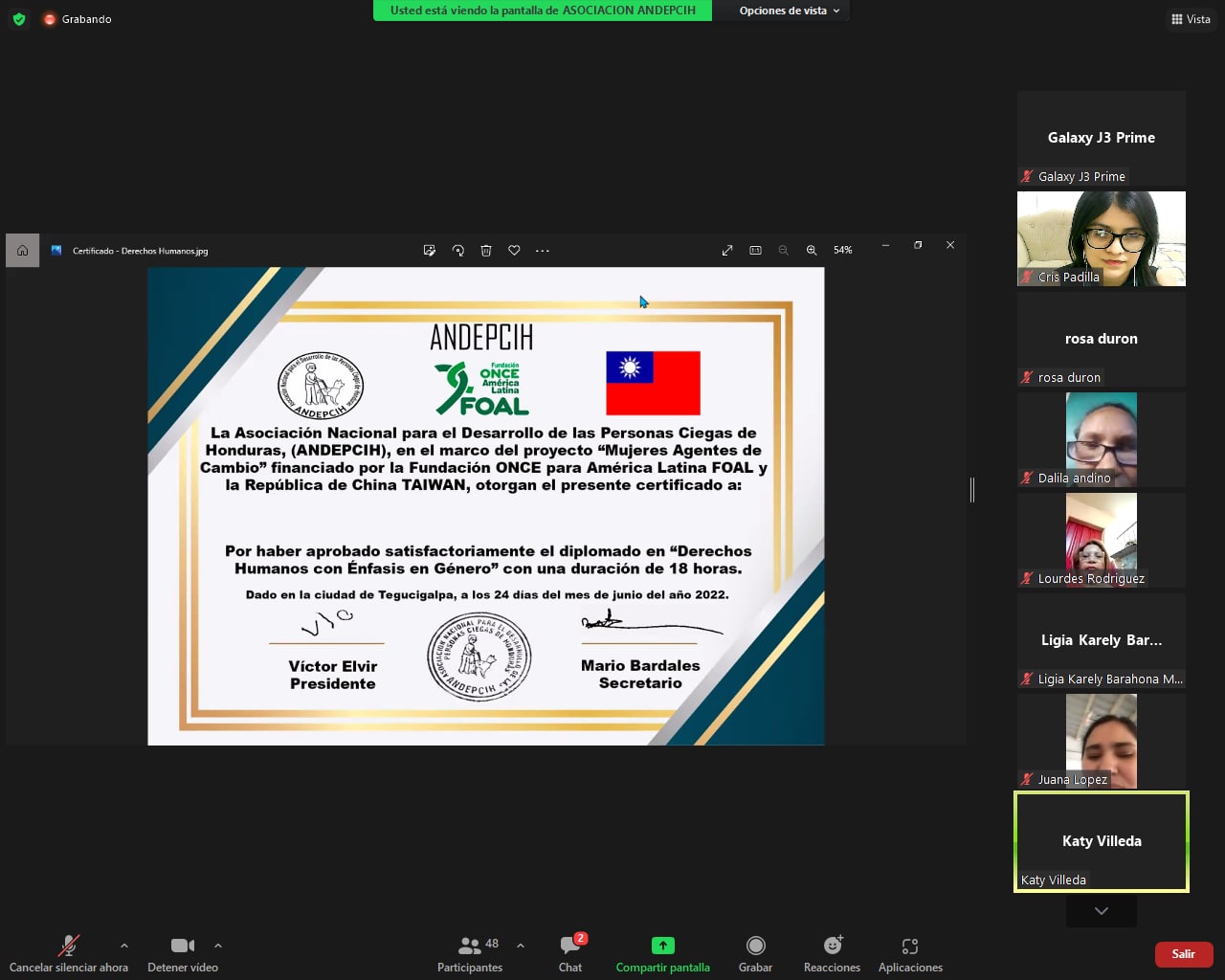Open three-dots more menu in photo viewer
The height and width of the screenshot is (980, 1225).
click(543, 250)
